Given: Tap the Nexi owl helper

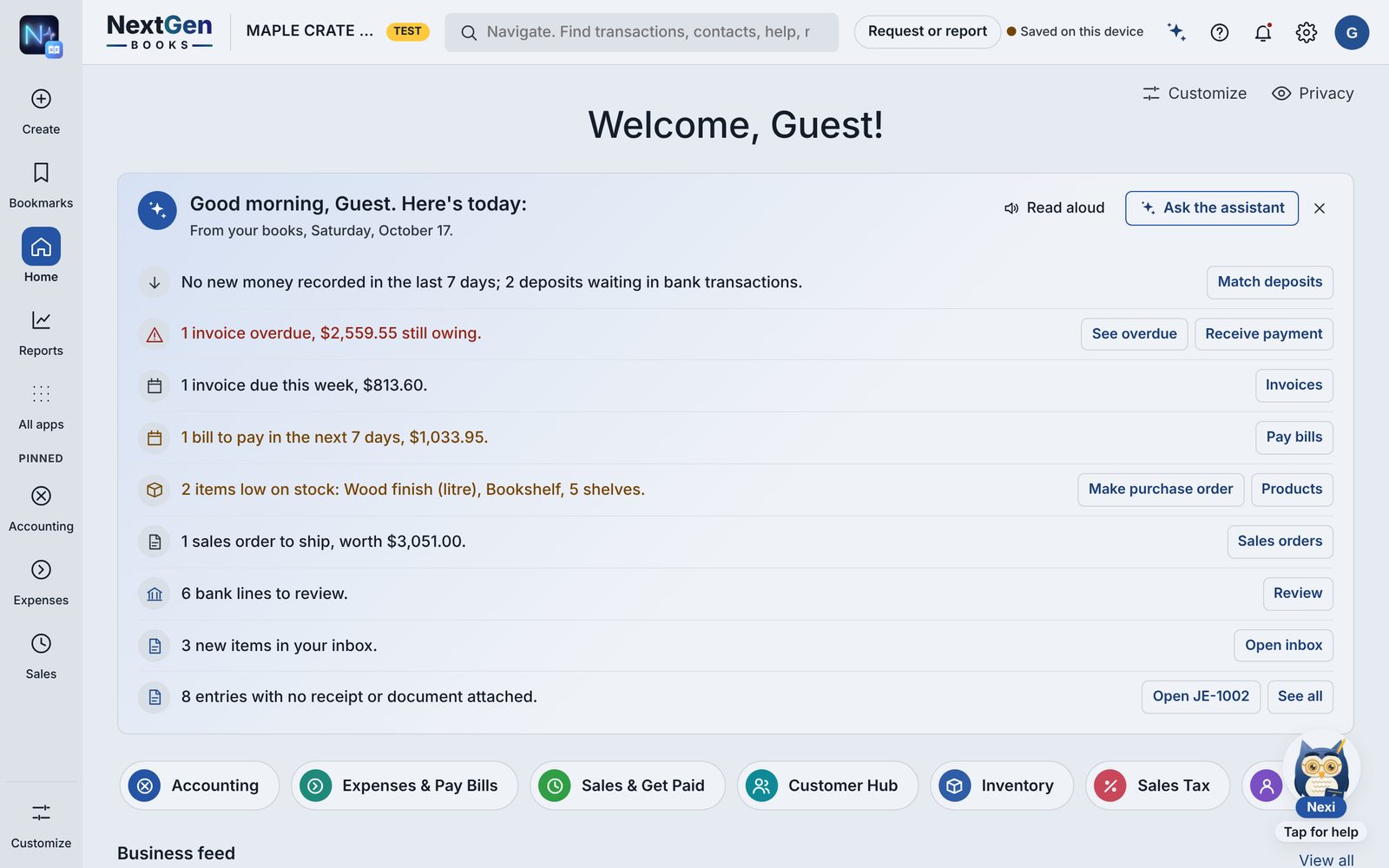Looking at the screenshot, I should 1321,775.
